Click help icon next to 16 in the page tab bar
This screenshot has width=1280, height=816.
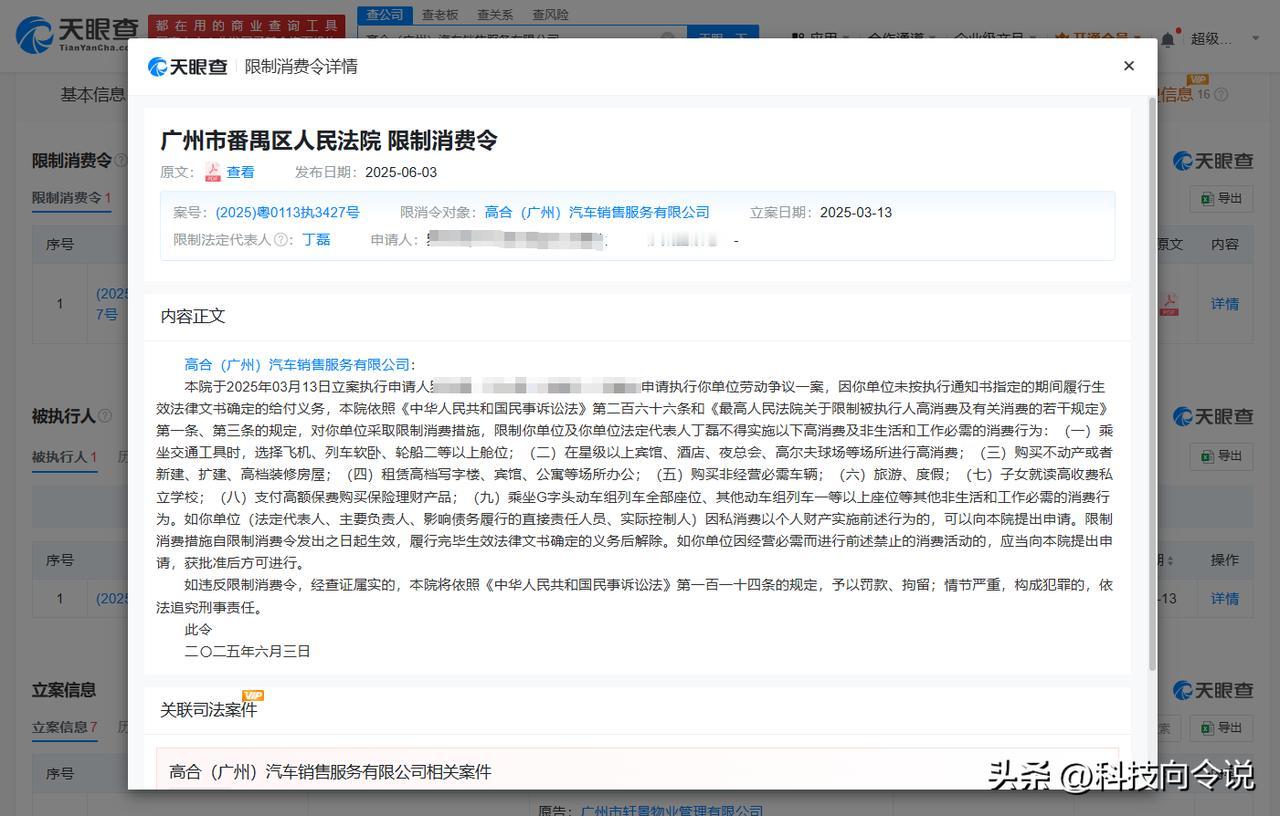[x=1221, y=95]
